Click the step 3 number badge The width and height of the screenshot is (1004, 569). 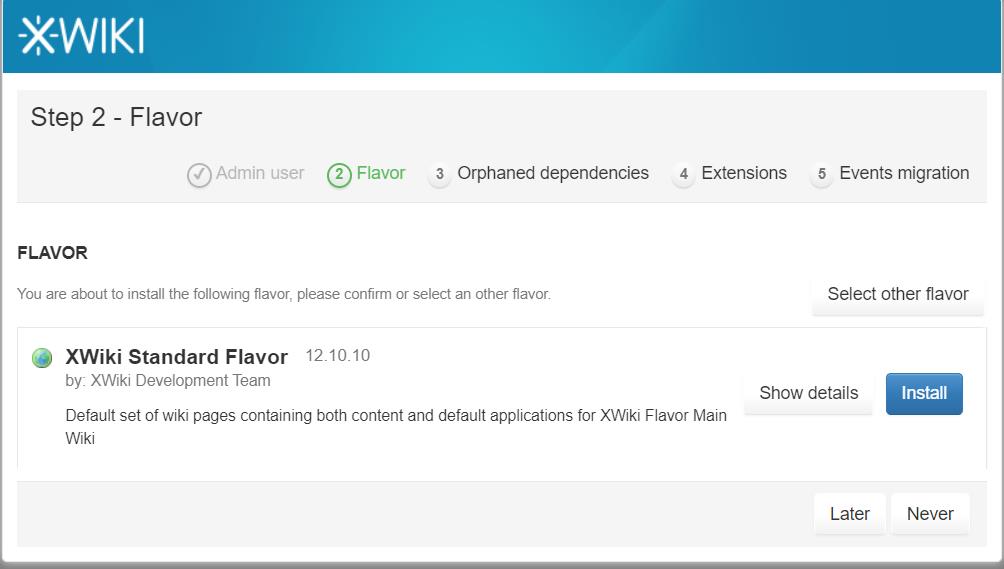pyautogui.click(x=439, y=174)
